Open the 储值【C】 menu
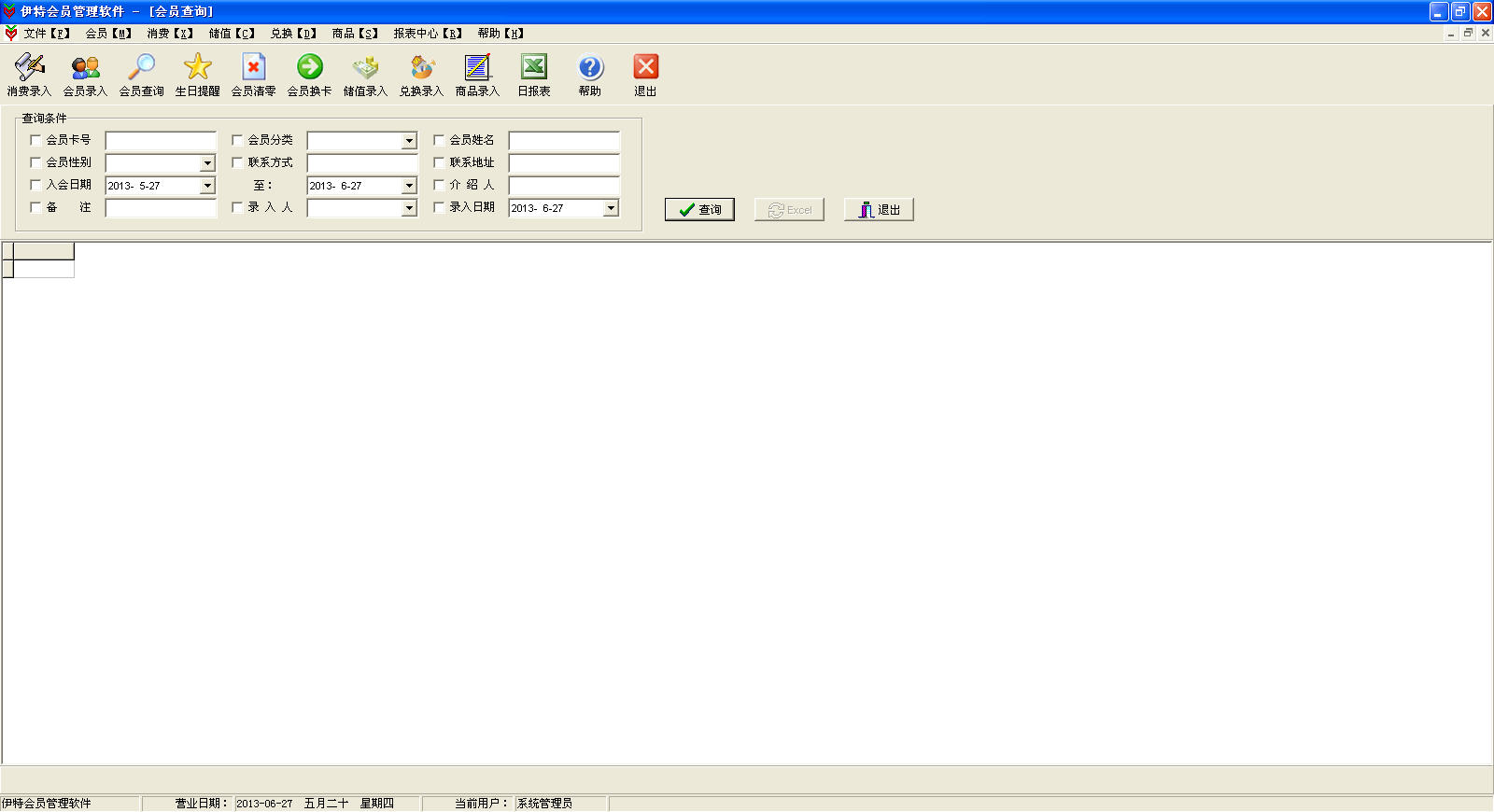Viewport: 1494px width, 812px height. pos(232,34)
